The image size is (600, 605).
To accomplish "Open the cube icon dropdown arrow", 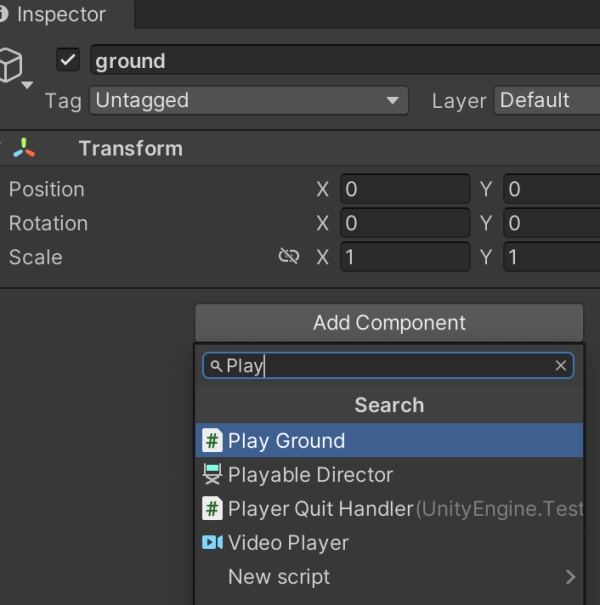I will tap(27, 85).
